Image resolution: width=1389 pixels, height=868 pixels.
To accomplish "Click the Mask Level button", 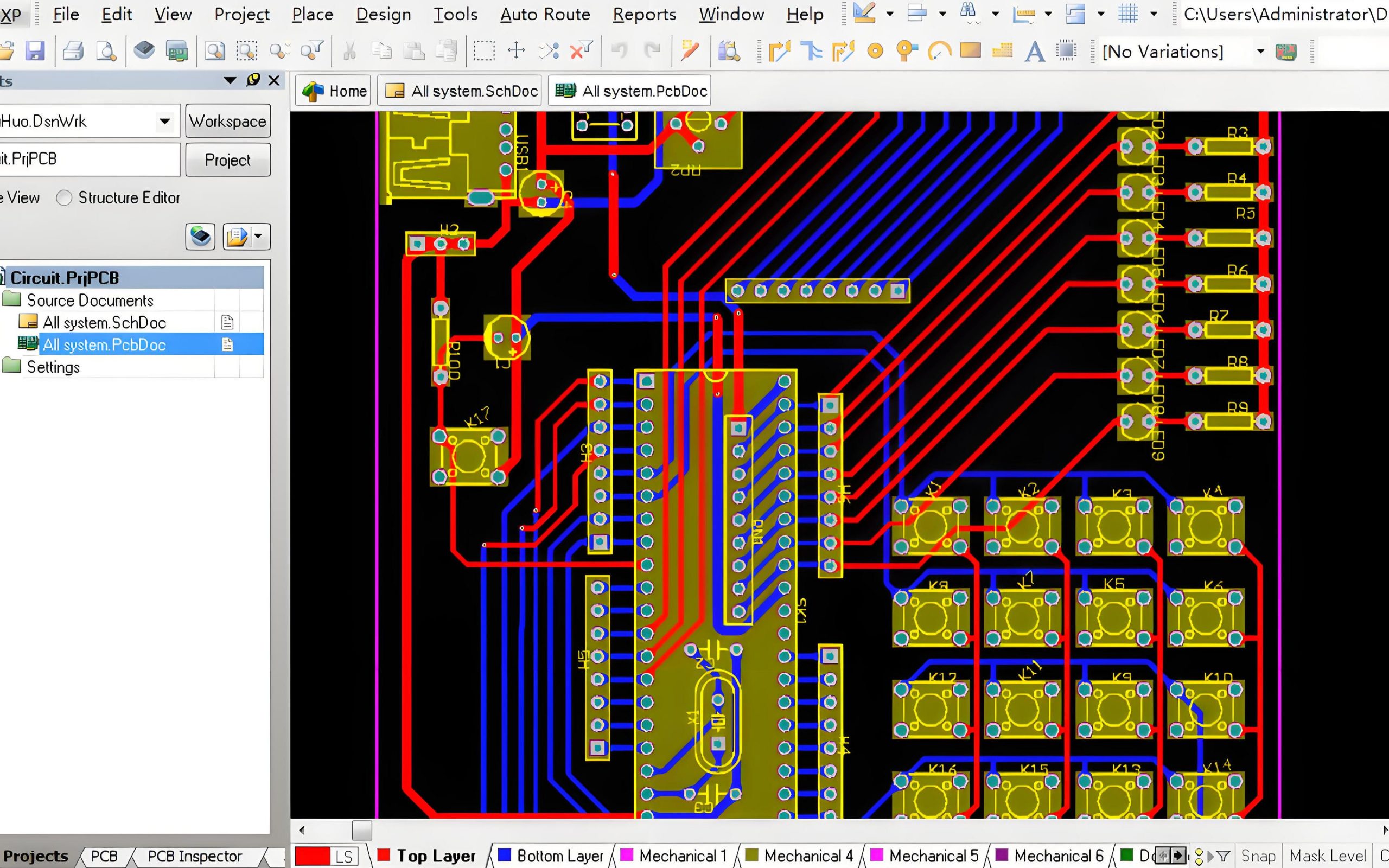I will [x=1327, y=856].
